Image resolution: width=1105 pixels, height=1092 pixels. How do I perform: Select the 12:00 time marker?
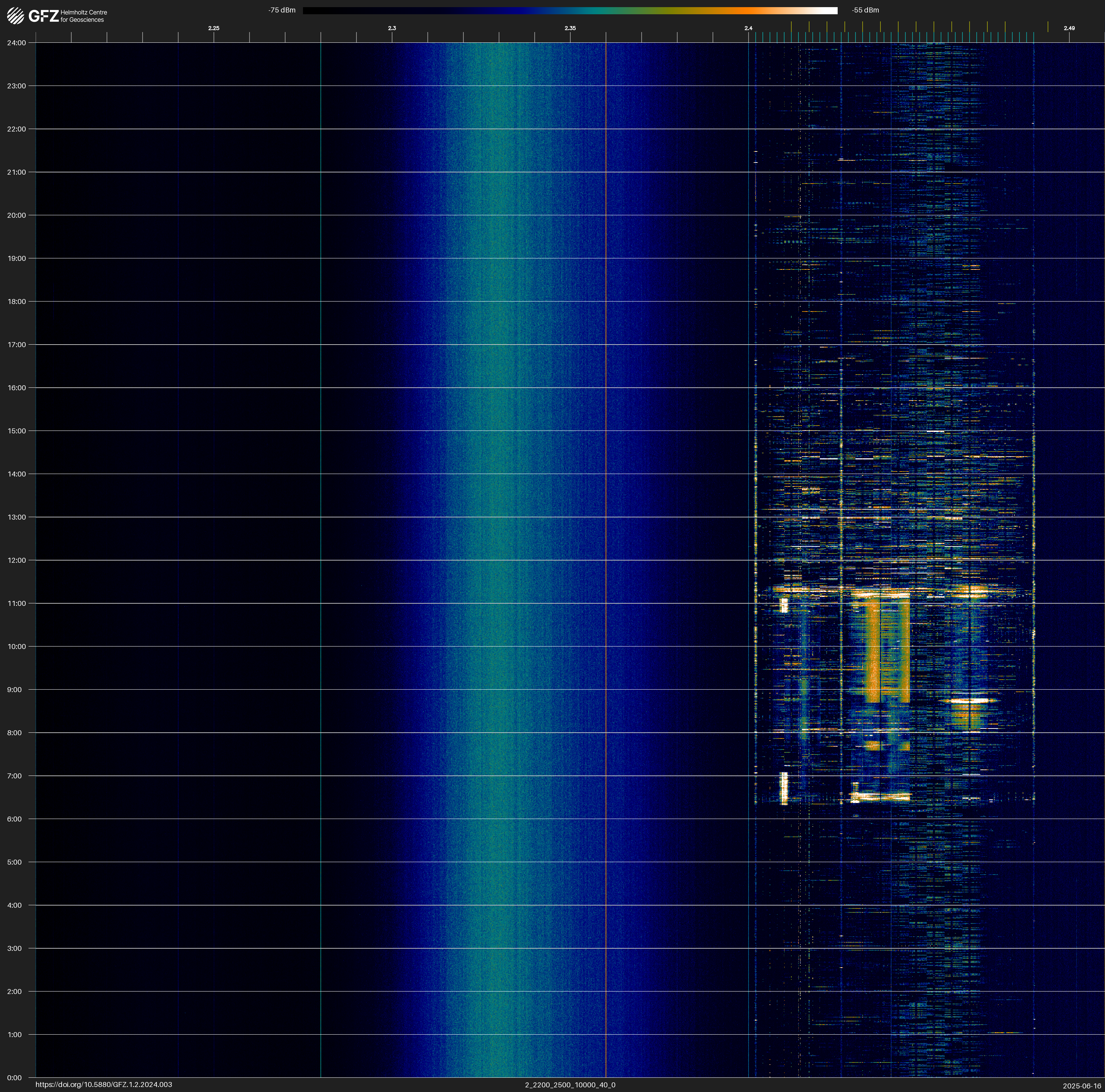point(17,560)
